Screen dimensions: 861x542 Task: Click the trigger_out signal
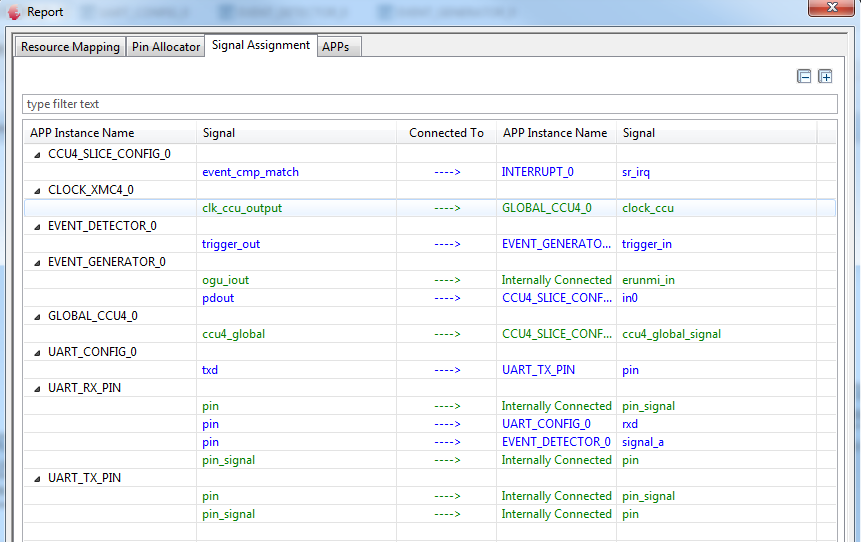point(231,244)
